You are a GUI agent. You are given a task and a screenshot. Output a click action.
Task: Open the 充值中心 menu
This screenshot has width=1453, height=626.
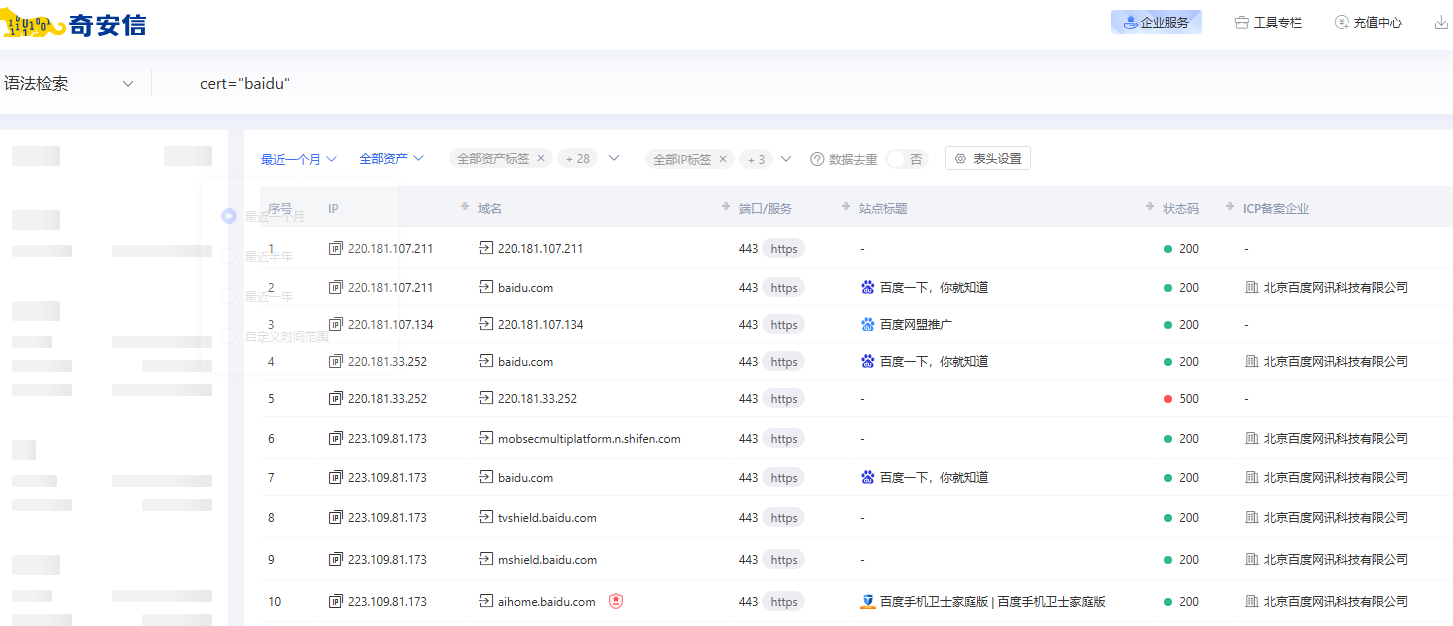click(x=1368, y=22)
